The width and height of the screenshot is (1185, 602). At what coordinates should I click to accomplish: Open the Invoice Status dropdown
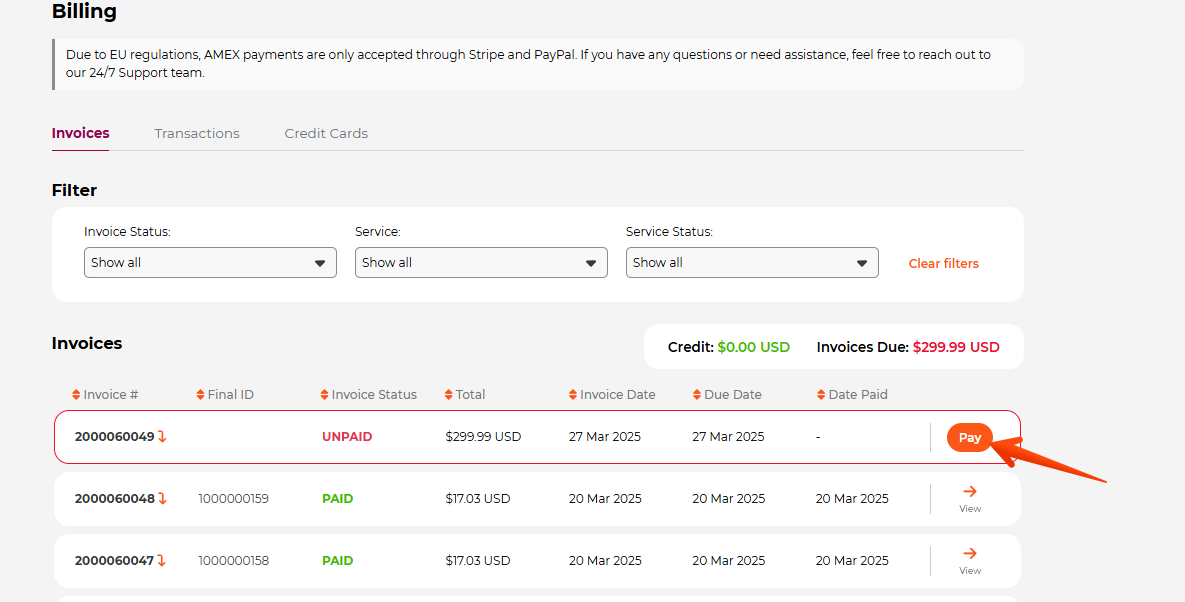pos(210,263)
